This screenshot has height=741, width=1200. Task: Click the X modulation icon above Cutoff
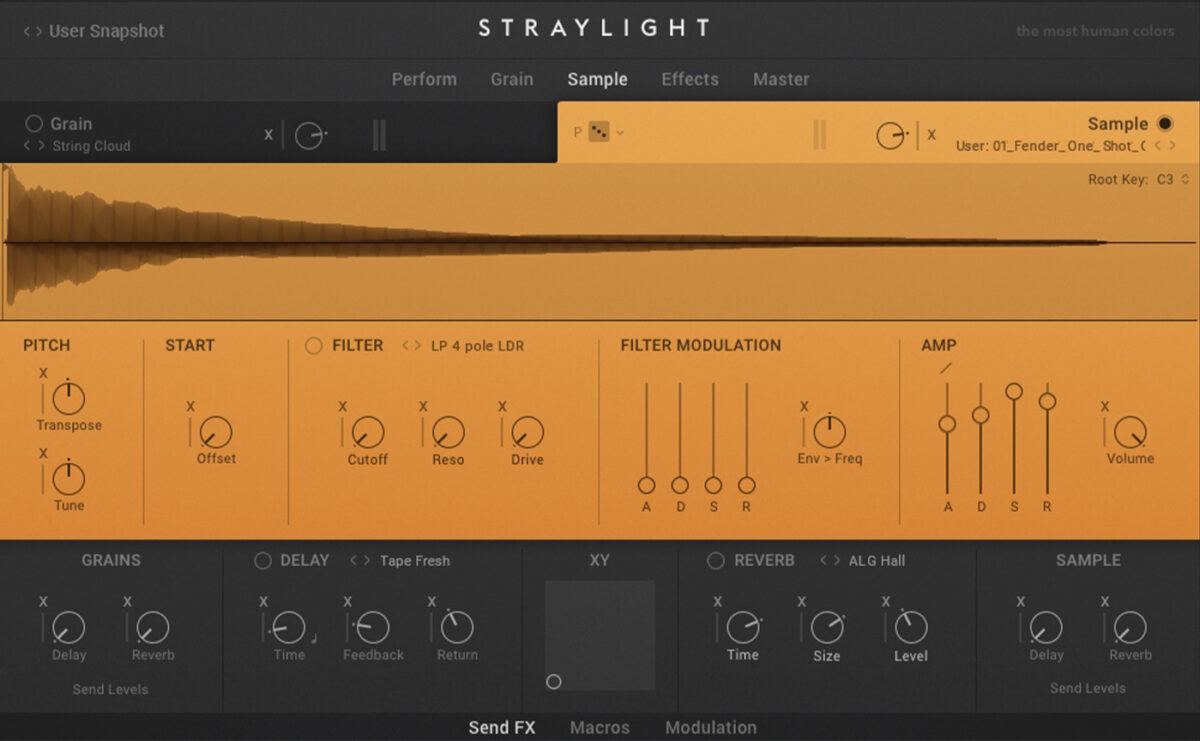[342, 407]
